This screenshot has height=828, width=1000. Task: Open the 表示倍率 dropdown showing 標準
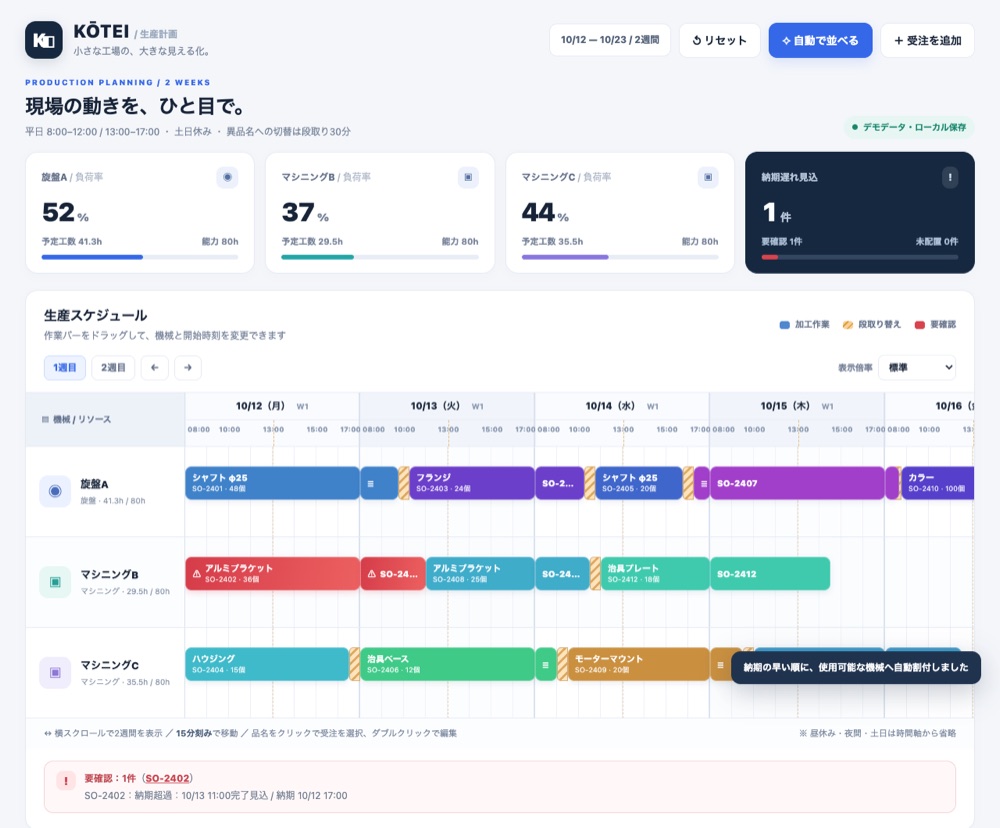[x=917, y=367]
